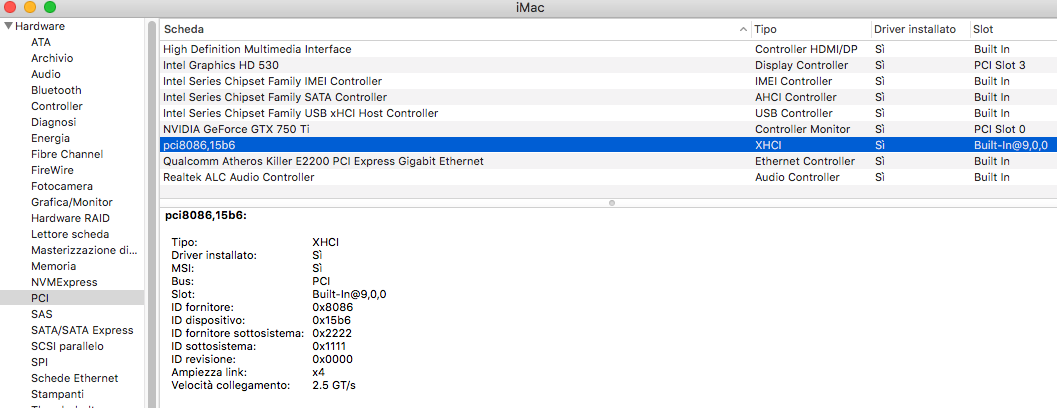Sort by Driver installato column header
This screenshot has width=1057, height=408.
[915, 30]
